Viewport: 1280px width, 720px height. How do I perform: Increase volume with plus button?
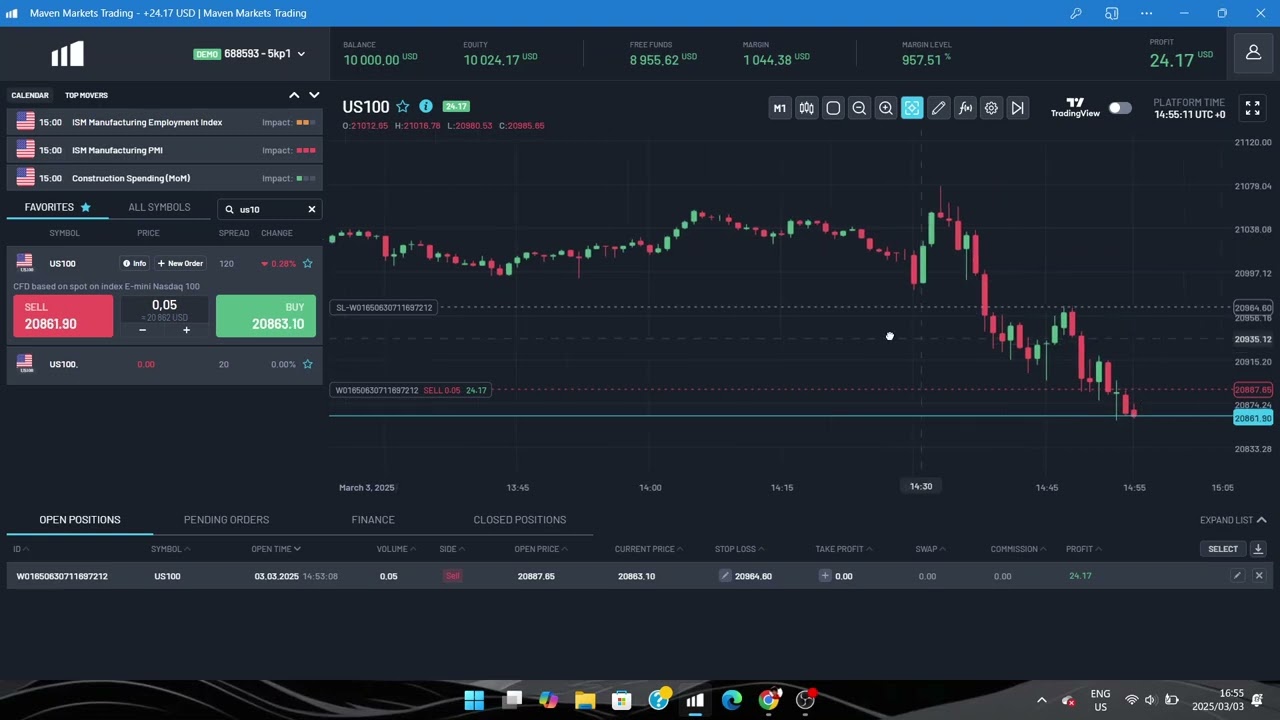(186, 330)
